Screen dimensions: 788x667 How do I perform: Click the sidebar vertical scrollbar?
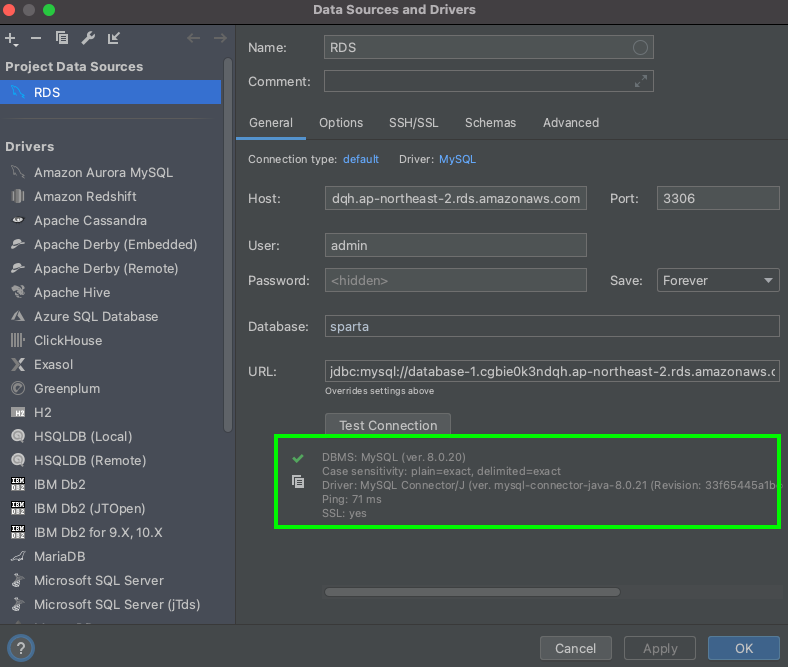point(228,245)
